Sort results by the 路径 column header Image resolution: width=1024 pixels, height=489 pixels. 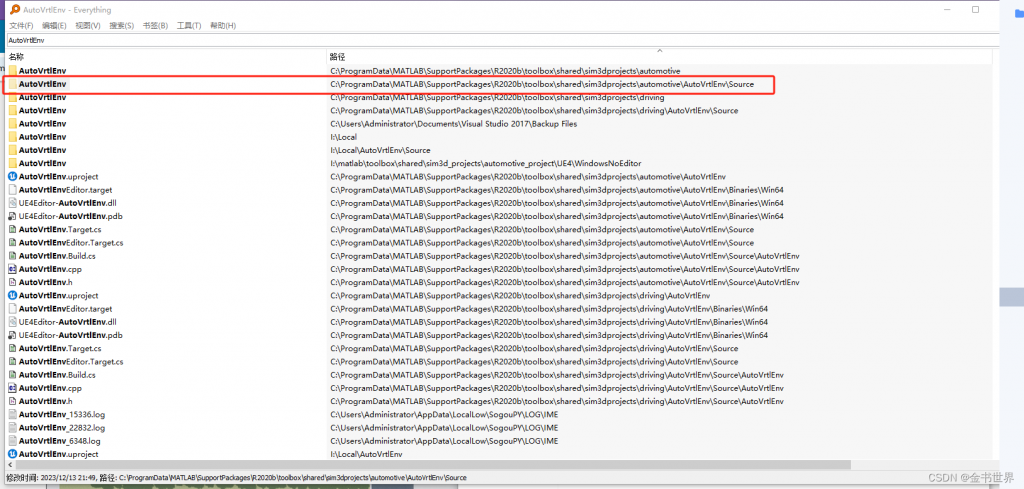coord(660,57)
